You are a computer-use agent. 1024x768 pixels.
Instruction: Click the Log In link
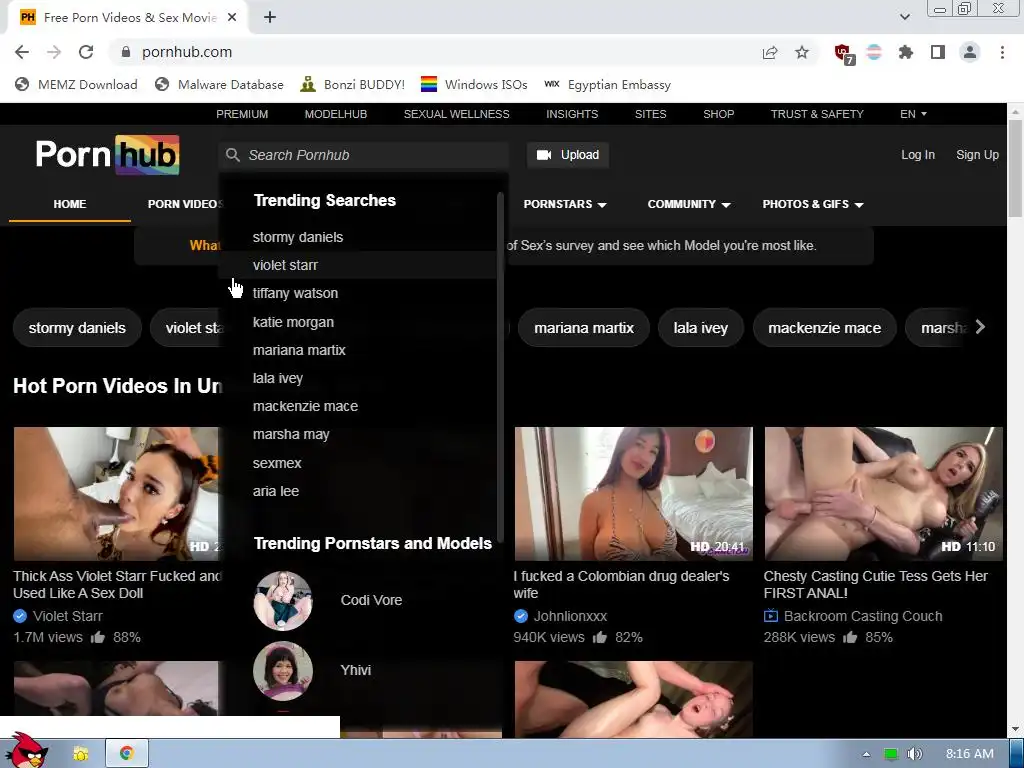coord(918,155)
